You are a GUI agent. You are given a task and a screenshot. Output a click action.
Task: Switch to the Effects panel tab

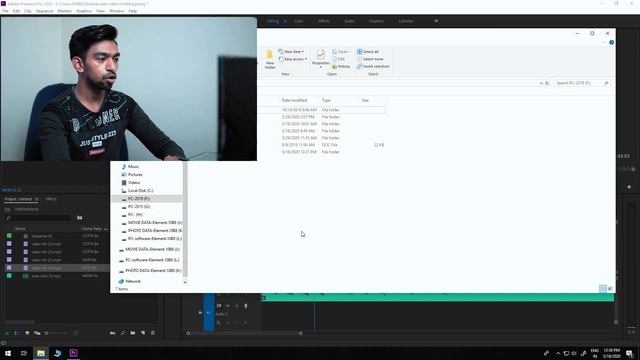[51, 199]
